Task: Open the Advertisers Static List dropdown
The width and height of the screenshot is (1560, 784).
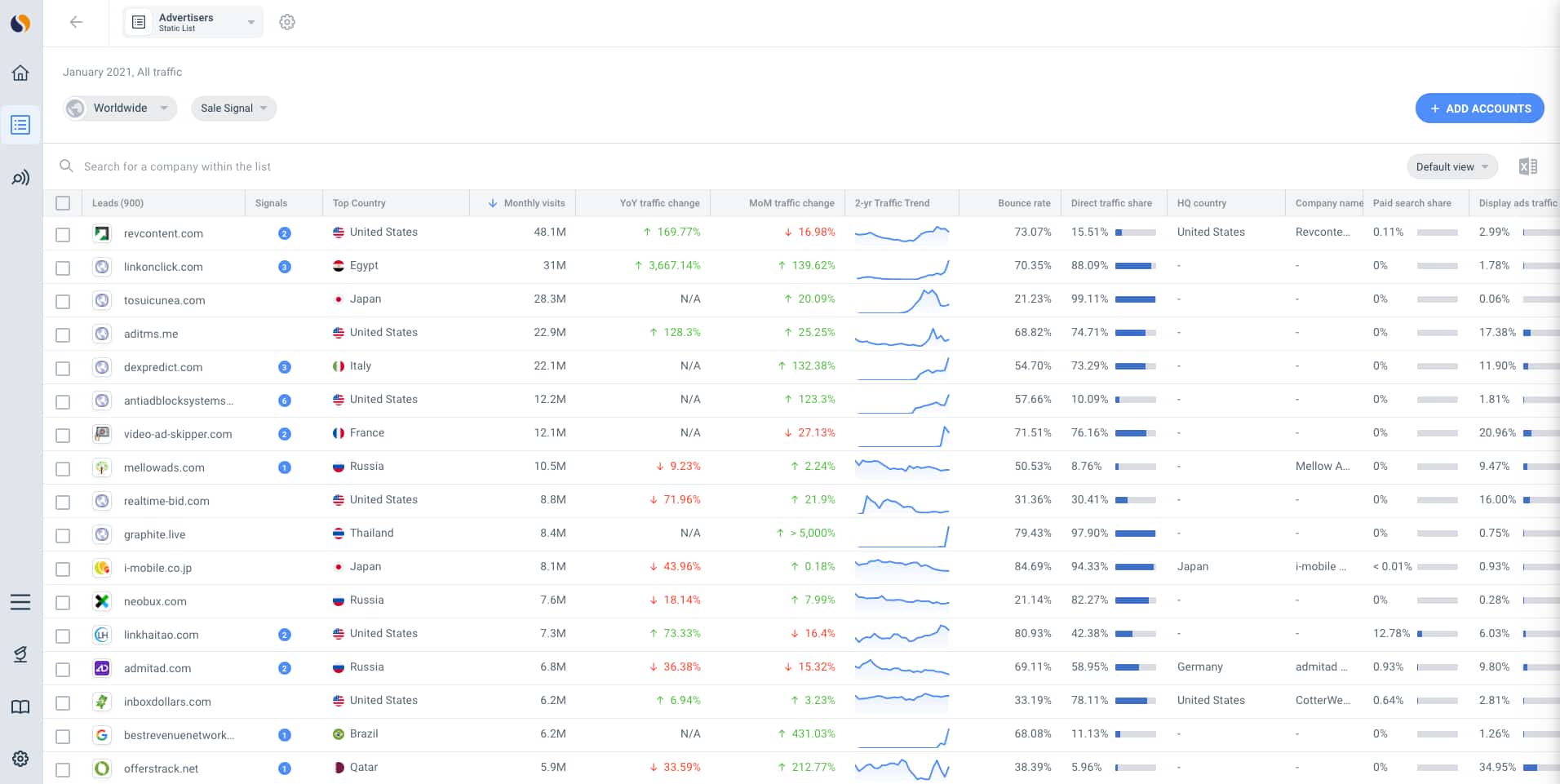Action: (x=193, y=22)
